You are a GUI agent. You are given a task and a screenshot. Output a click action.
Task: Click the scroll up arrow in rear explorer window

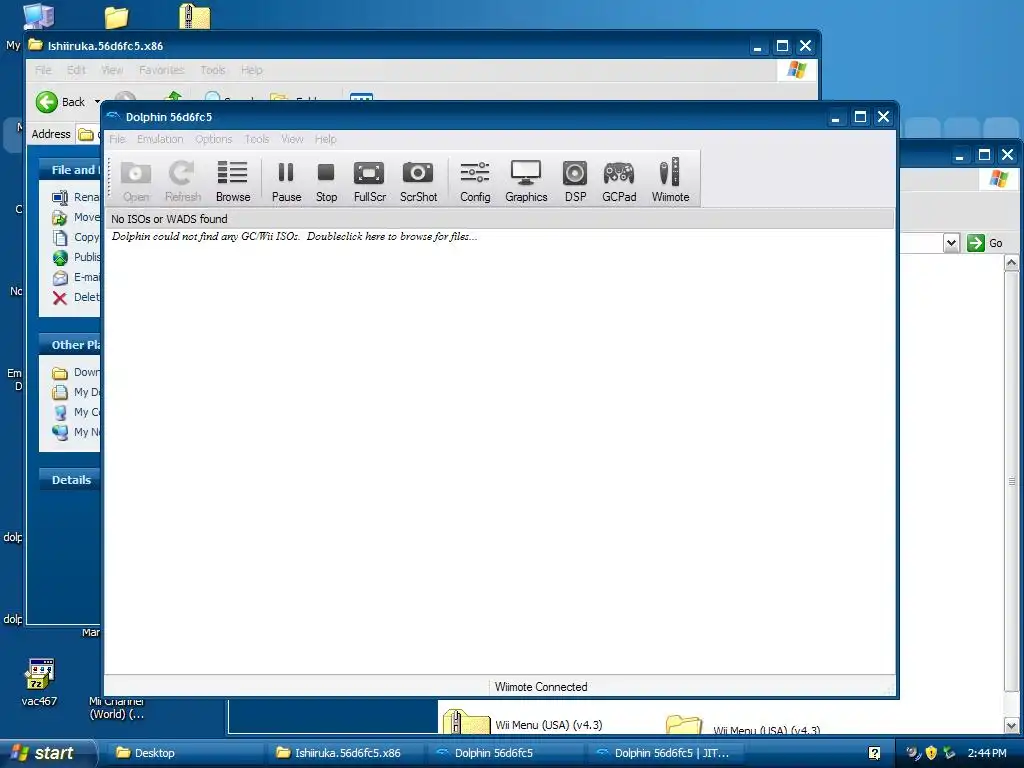(1012, 263)
